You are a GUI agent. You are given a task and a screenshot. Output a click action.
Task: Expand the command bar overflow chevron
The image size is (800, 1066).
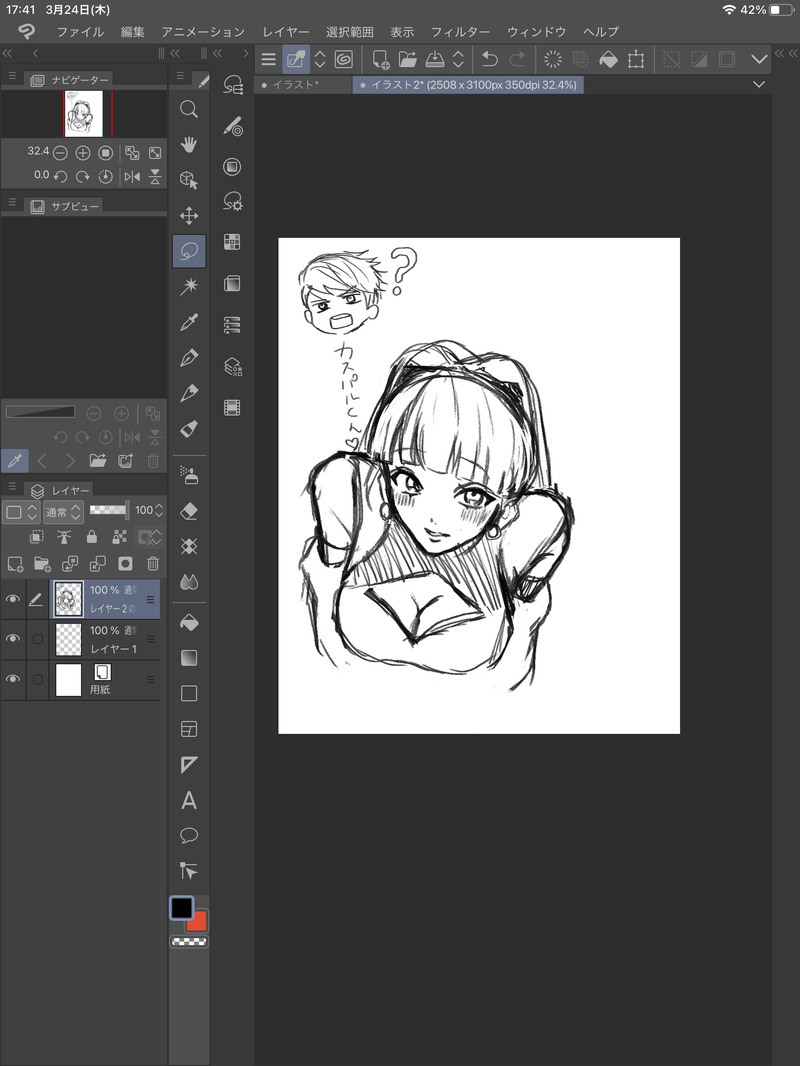click(x=759, y=59)
